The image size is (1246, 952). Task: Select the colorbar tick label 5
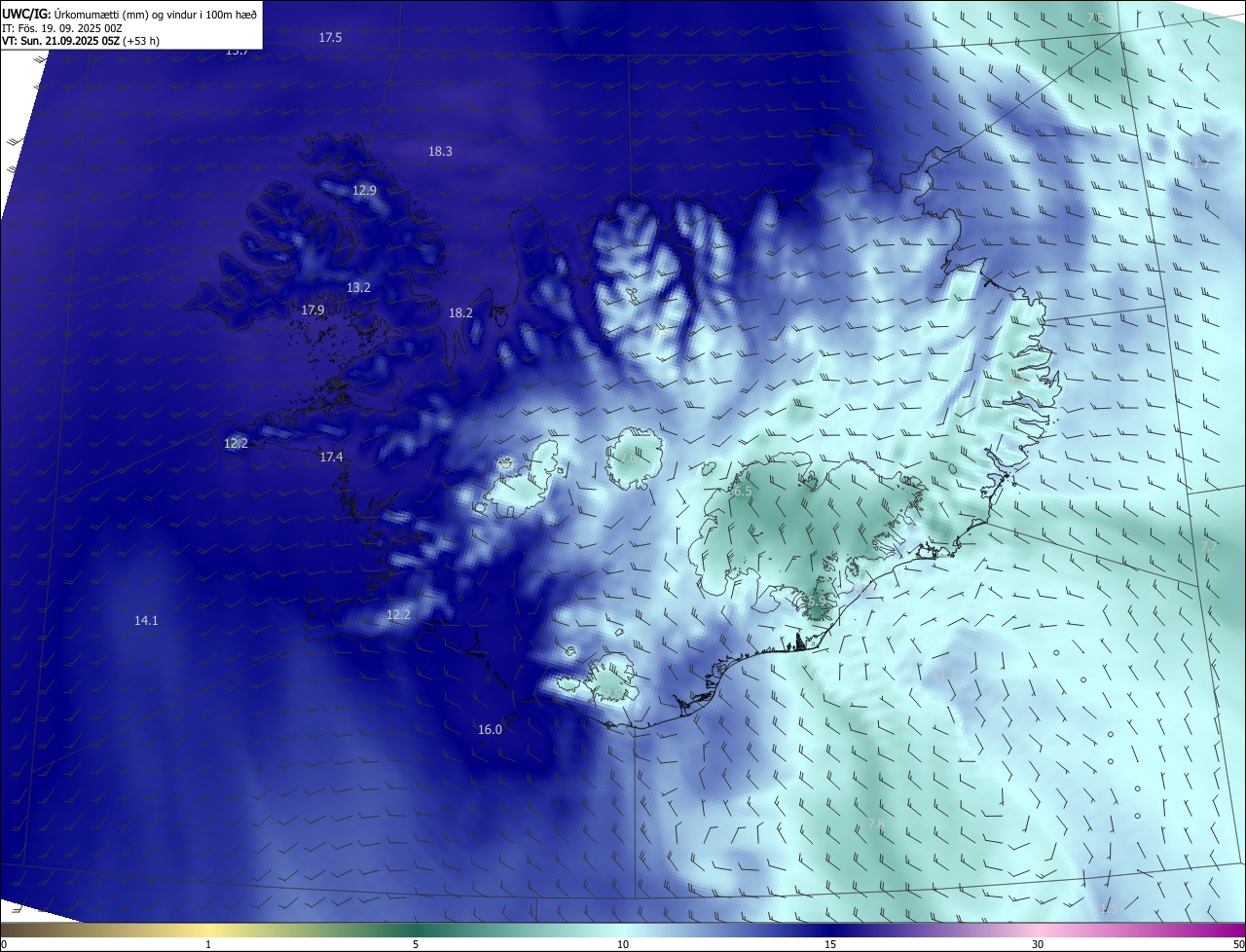(x=416, y=944)
